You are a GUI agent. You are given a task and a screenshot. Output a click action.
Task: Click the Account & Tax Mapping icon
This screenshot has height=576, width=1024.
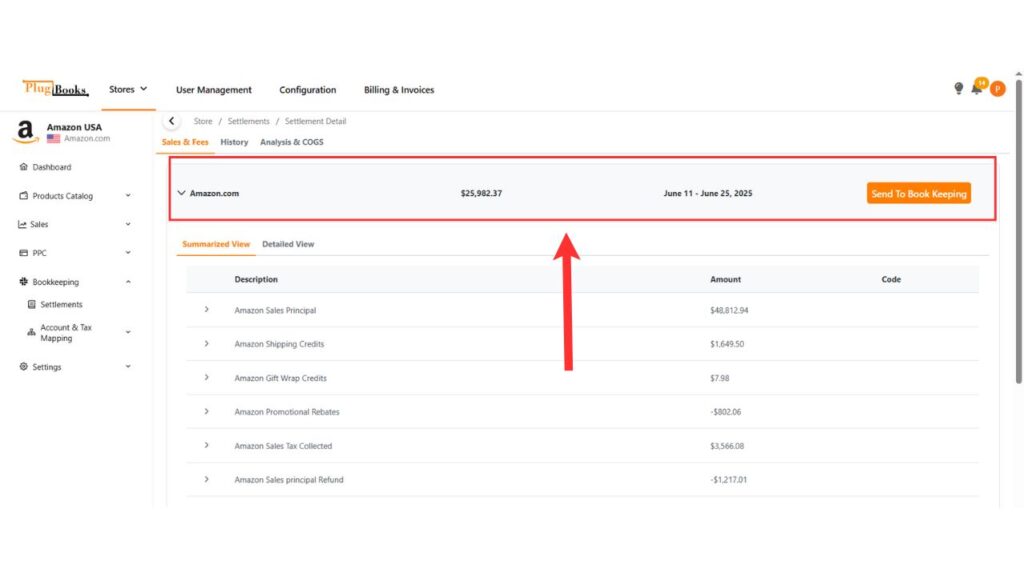tap(31, 332)
